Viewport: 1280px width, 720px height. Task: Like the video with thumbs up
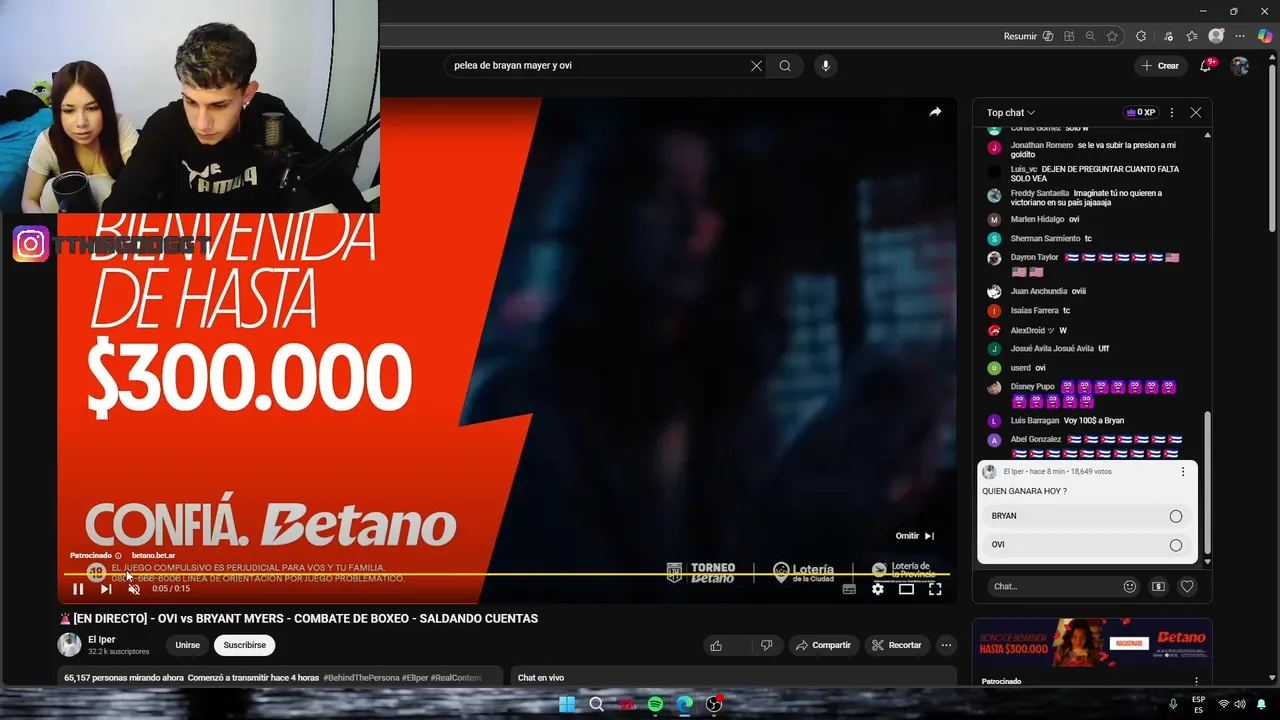coord(716,646)
